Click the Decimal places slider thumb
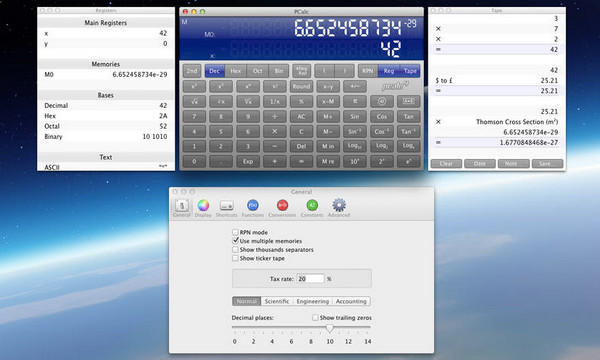 coord(329,328)
